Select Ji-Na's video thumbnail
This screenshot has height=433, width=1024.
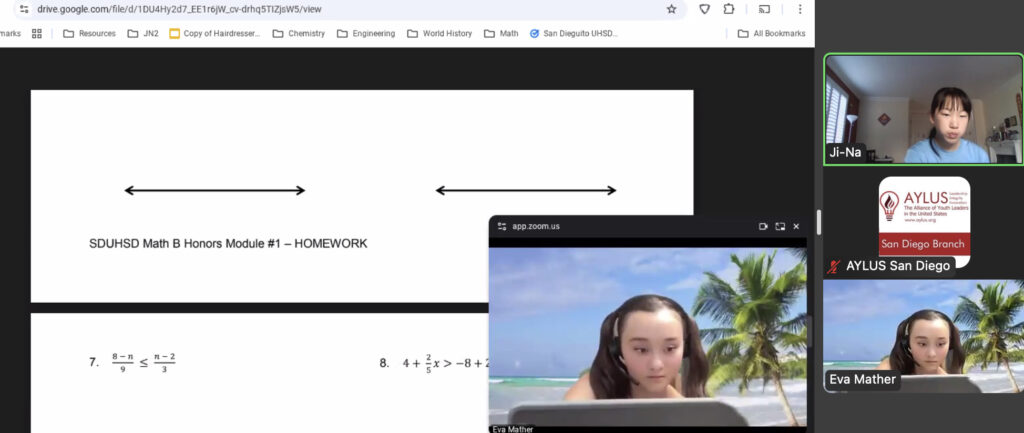coord(922,109)
